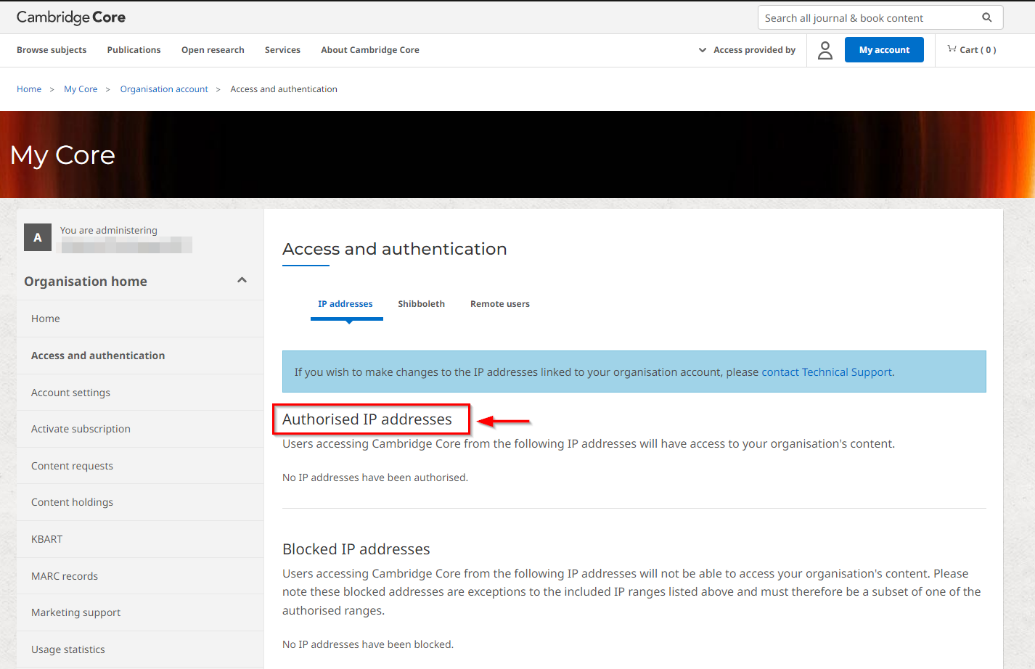Screen dimensions: 1035x669
Task: Open Home in the sidebar
Action: pyautogui.click(x=140, y=319)
